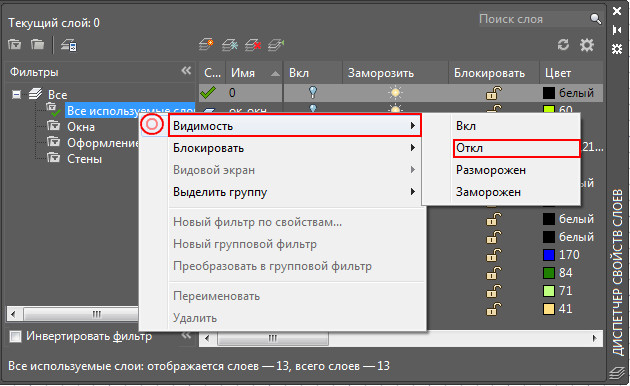Toggle the padlock in the row with color 41
Viewport: 630px width, 386px height.
pos(494,309)
